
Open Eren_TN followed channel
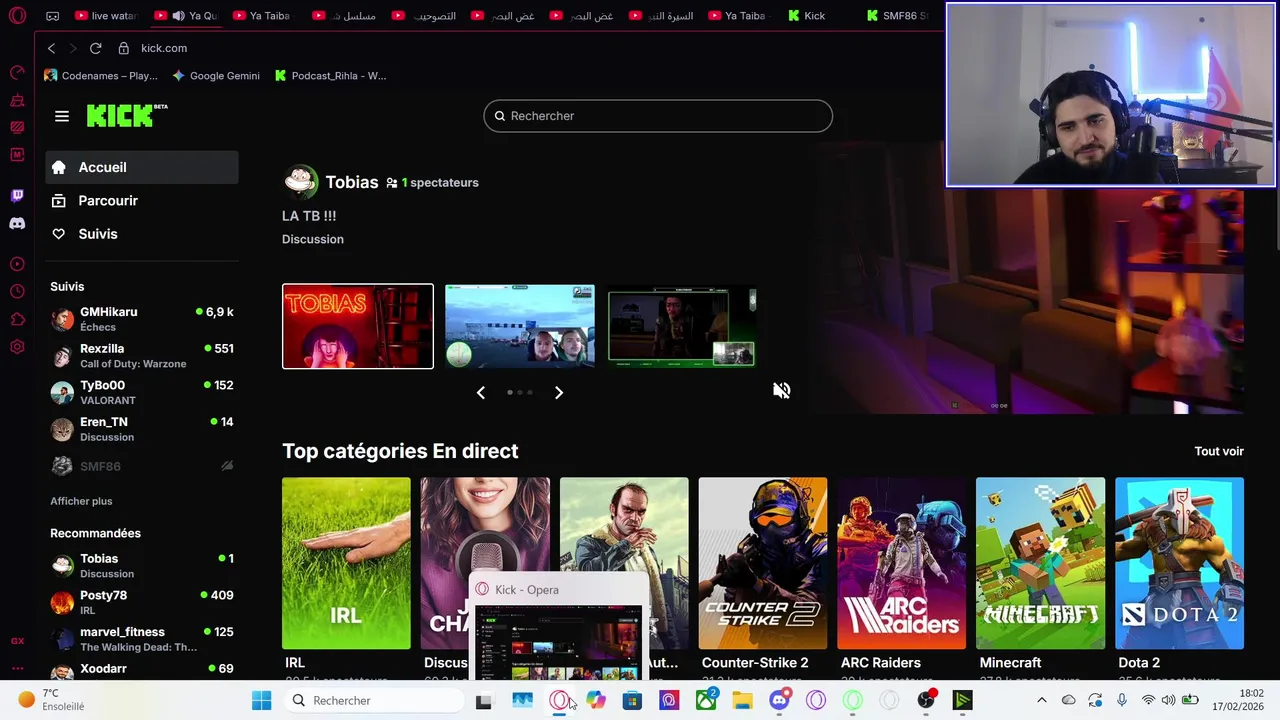click(x=142, y=429)
